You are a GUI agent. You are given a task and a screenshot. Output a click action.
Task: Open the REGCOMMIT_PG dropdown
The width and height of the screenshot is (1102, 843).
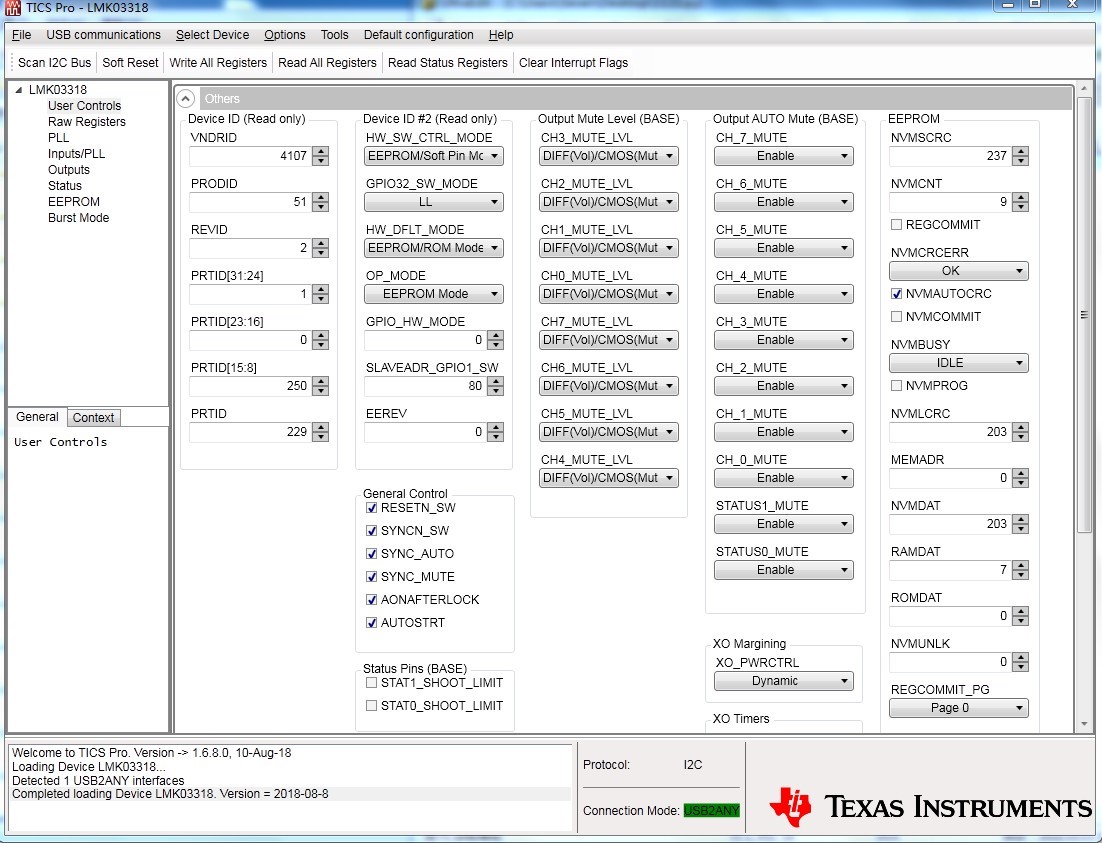(x=959, y=708)
